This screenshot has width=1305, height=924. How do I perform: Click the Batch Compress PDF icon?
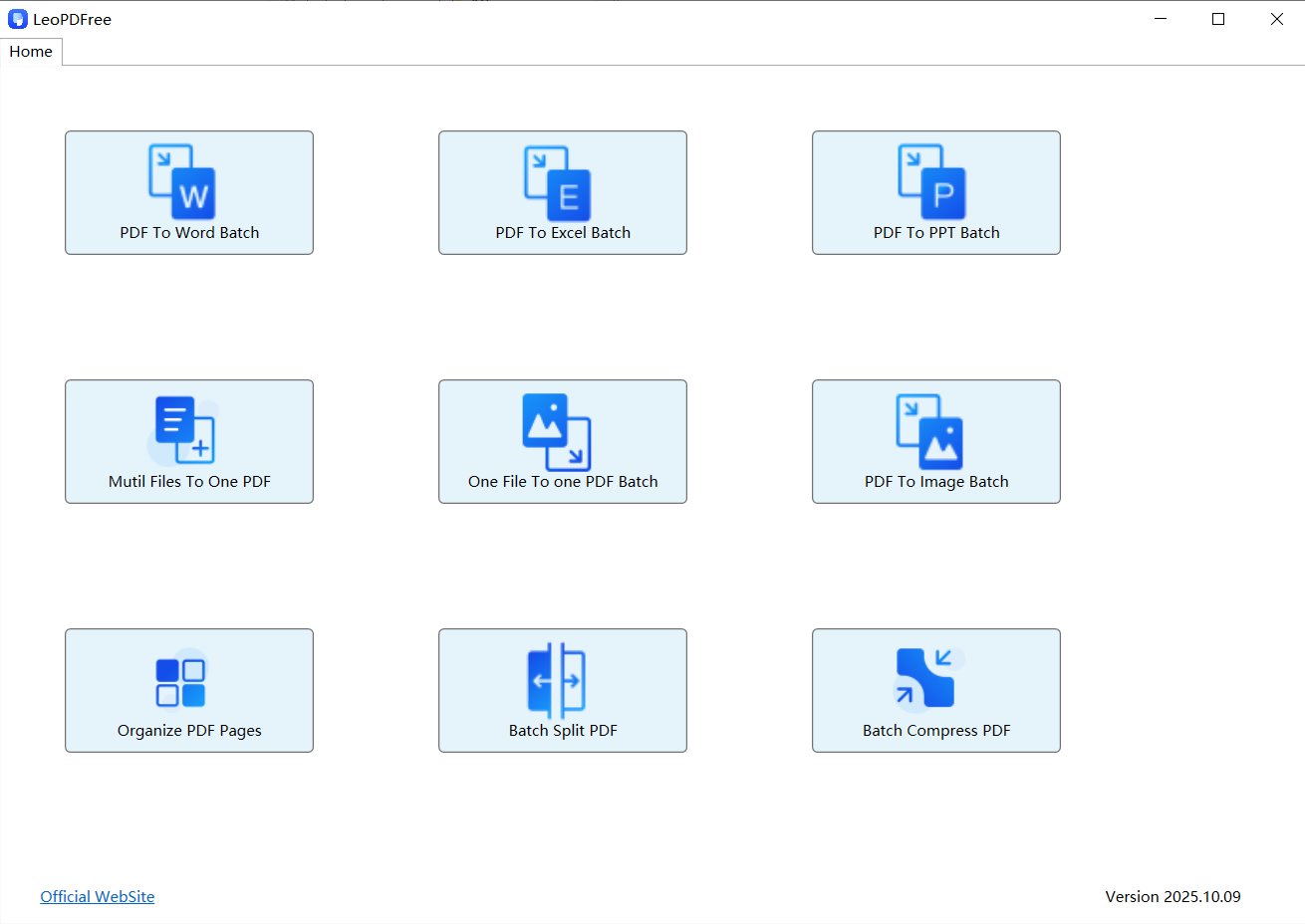[926, 678]
